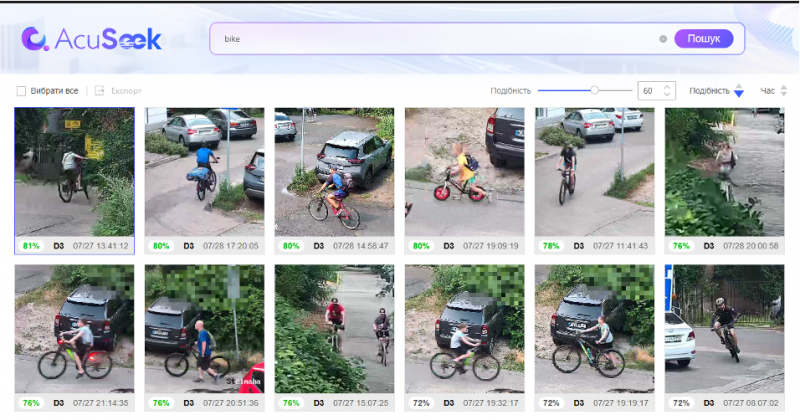
Task: Click the Подібність sort arrow icon
Action: pyautogui.click(x=739, y=91)
